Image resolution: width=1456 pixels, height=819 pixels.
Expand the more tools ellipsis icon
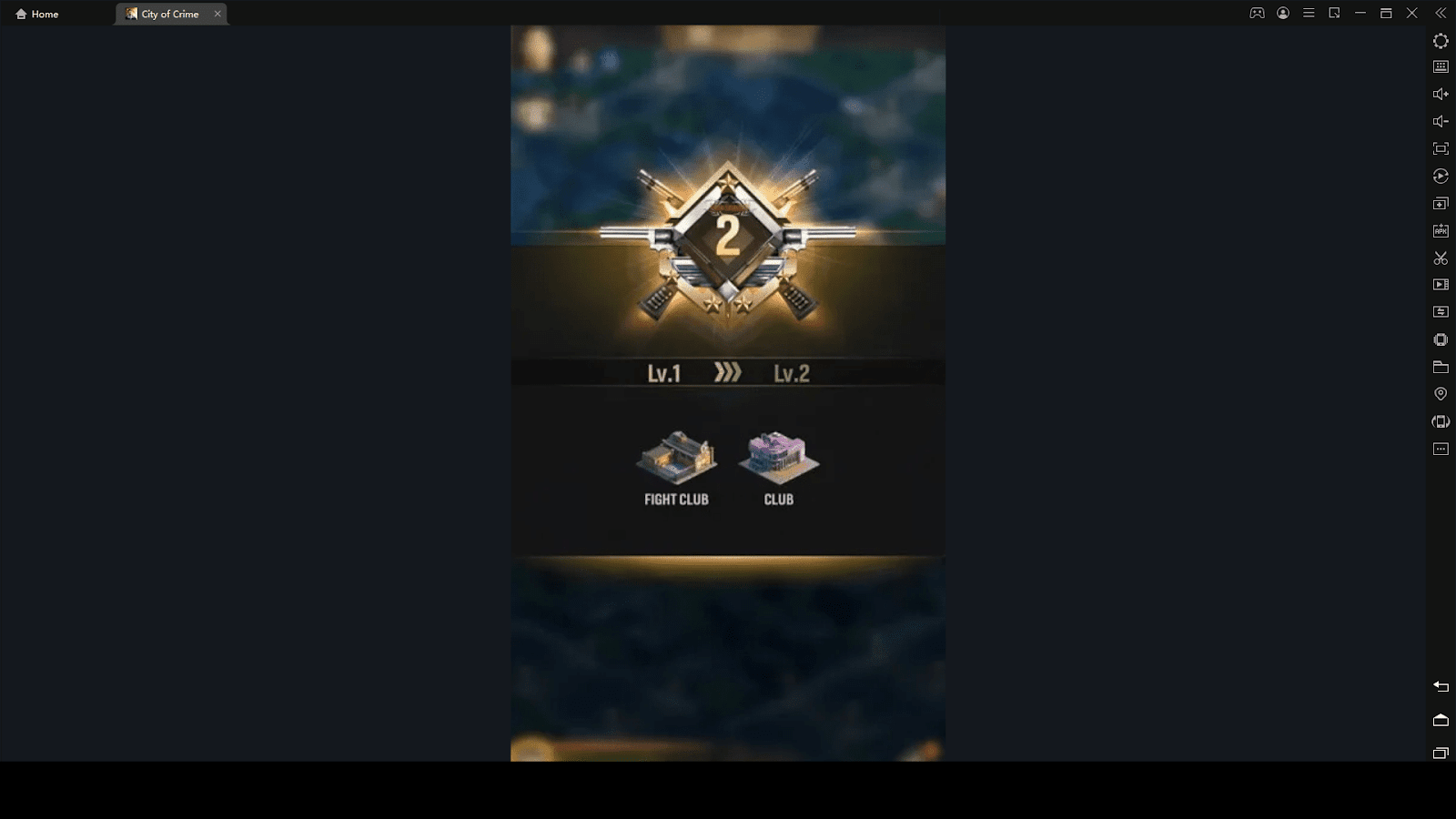1441,449
